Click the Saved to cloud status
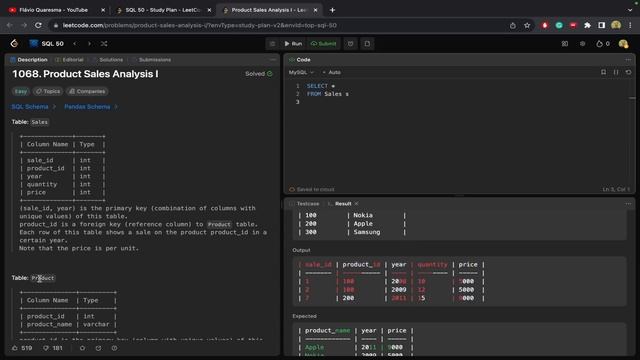Screen dimensions: 640x360 (312, 189)
